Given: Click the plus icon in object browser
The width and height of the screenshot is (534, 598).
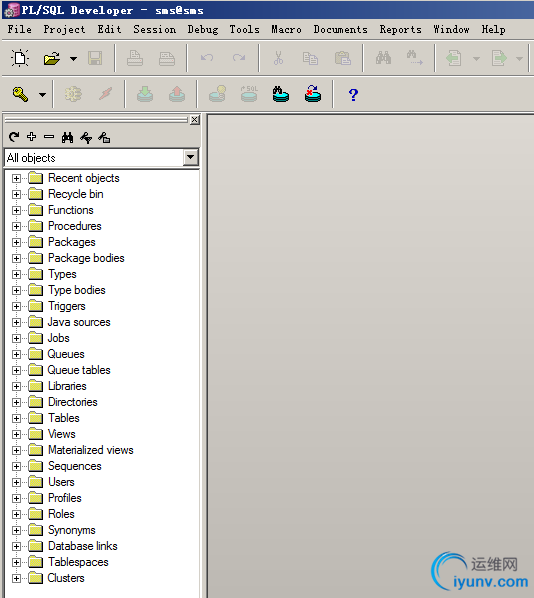Looking at the screenshot, I should [32, 136].
